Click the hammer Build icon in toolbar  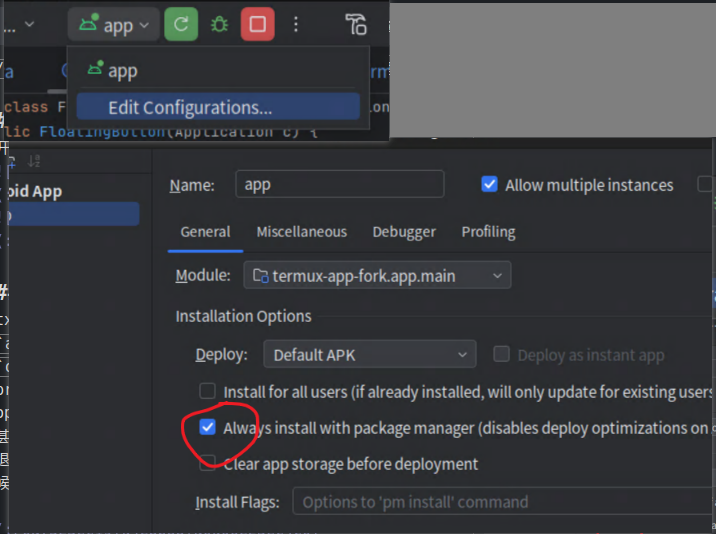[356, 25]
